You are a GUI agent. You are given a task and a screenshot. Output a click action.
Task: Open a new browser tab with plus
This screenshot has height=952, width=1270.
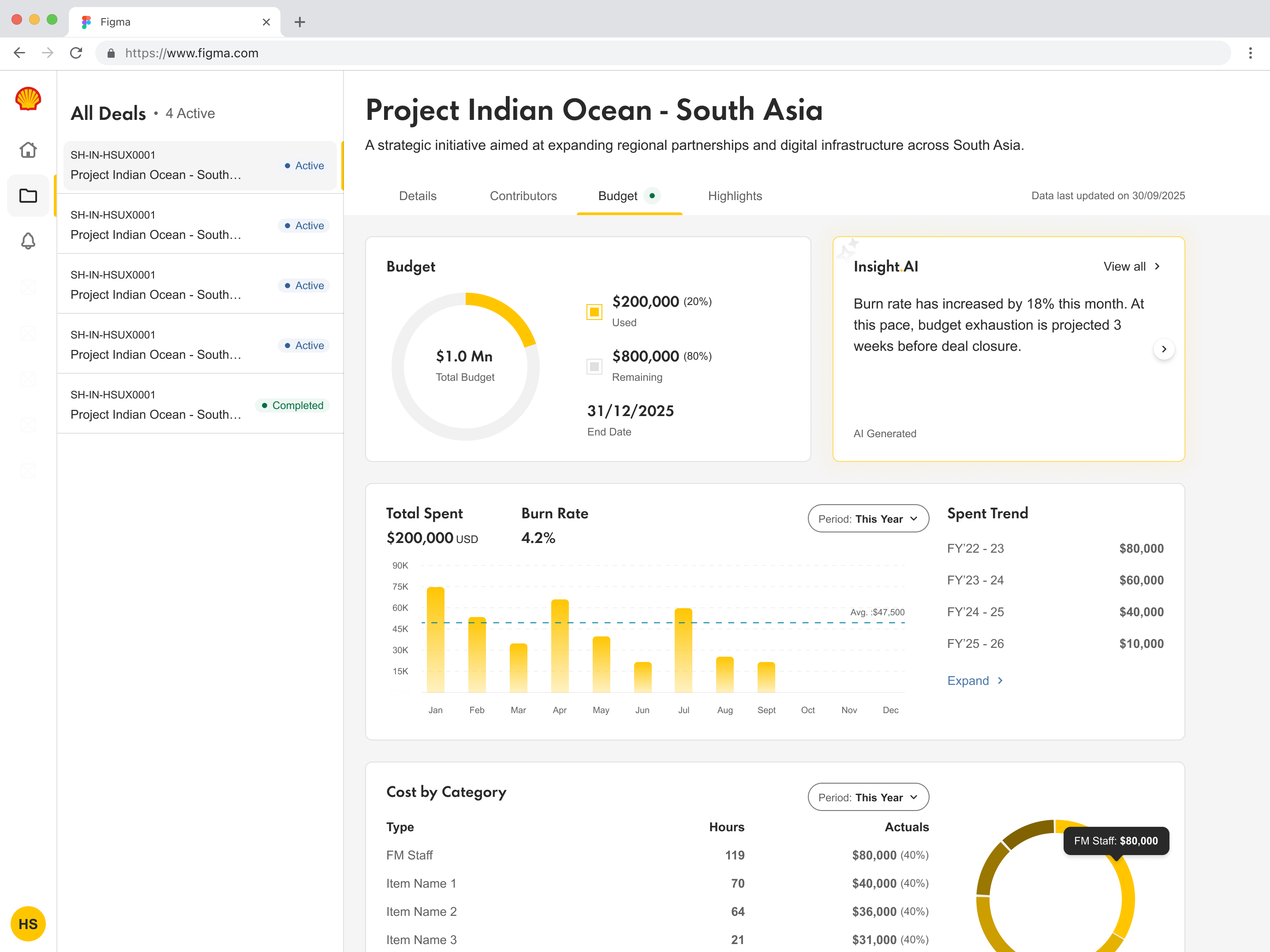coord(299,22)
